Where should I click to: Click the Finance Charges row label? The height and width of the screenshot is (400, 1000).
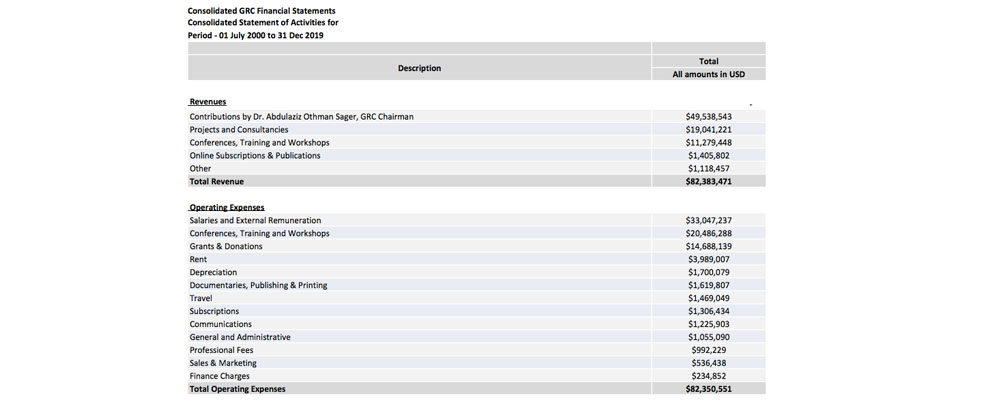point(220,377)
